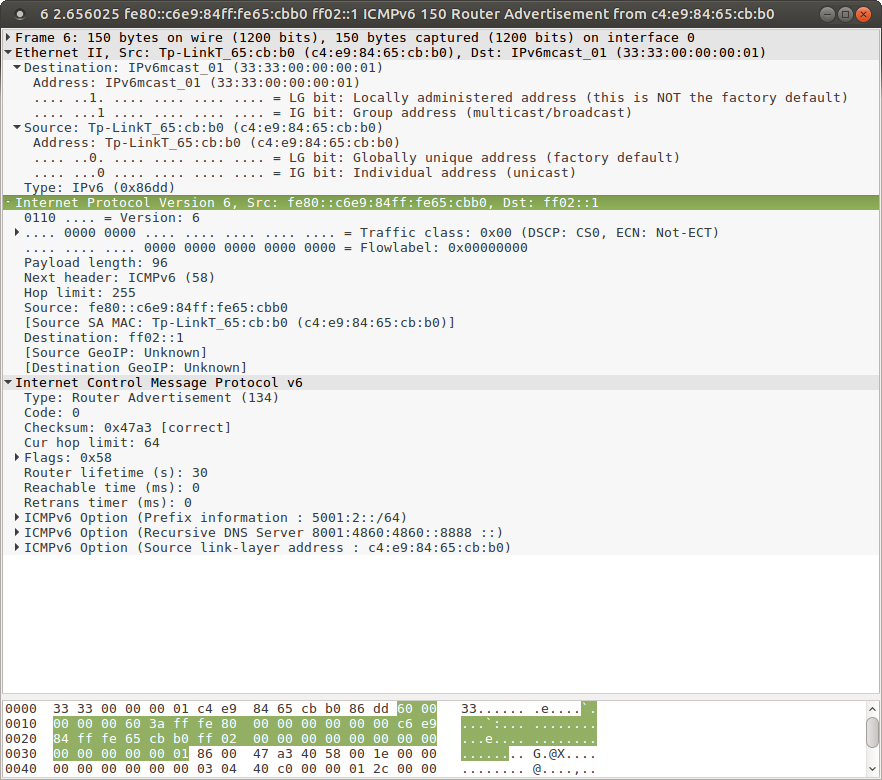Collapse the Internet Control Message Protocol v6 section
Image resolution: width=882 pixels, height=780 pixels.
pyautogui.click(x=8, y=382)
